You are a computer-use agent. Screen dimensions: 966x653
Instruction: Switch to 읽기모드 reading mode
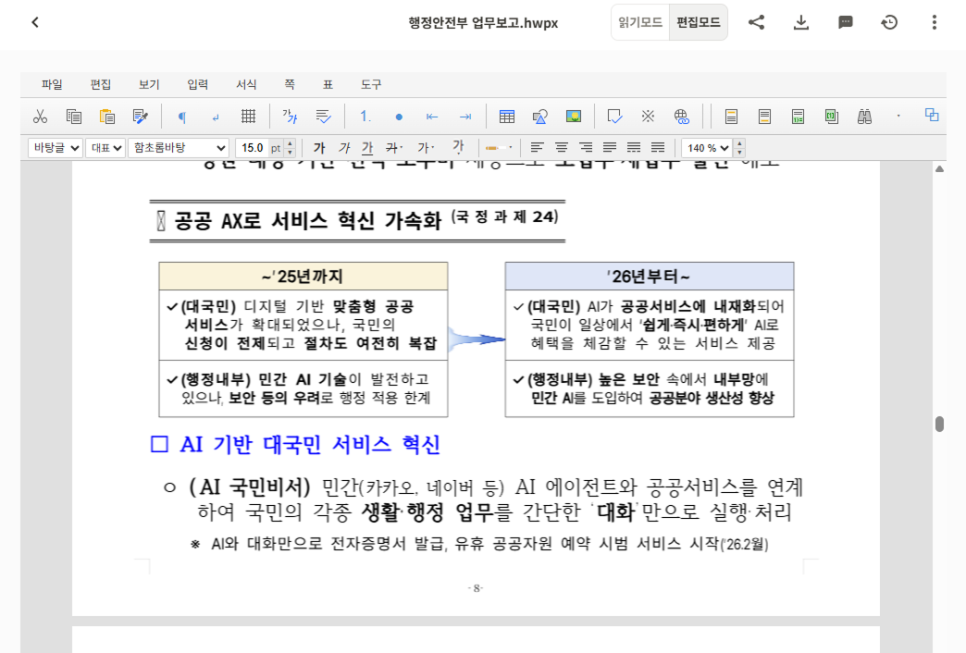tap(640, 22)
